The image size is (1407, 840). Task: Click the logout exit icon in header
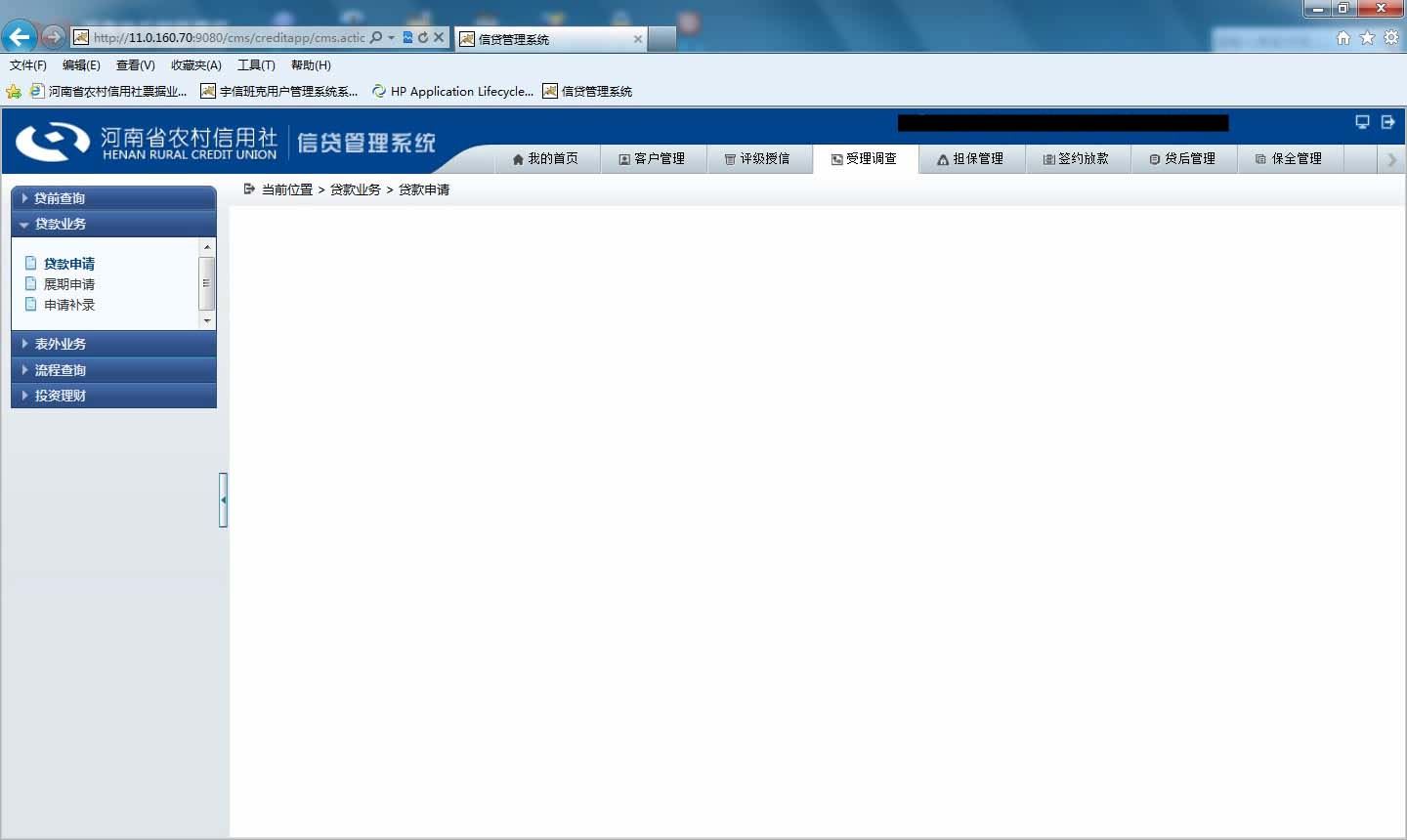point(1387,122)
